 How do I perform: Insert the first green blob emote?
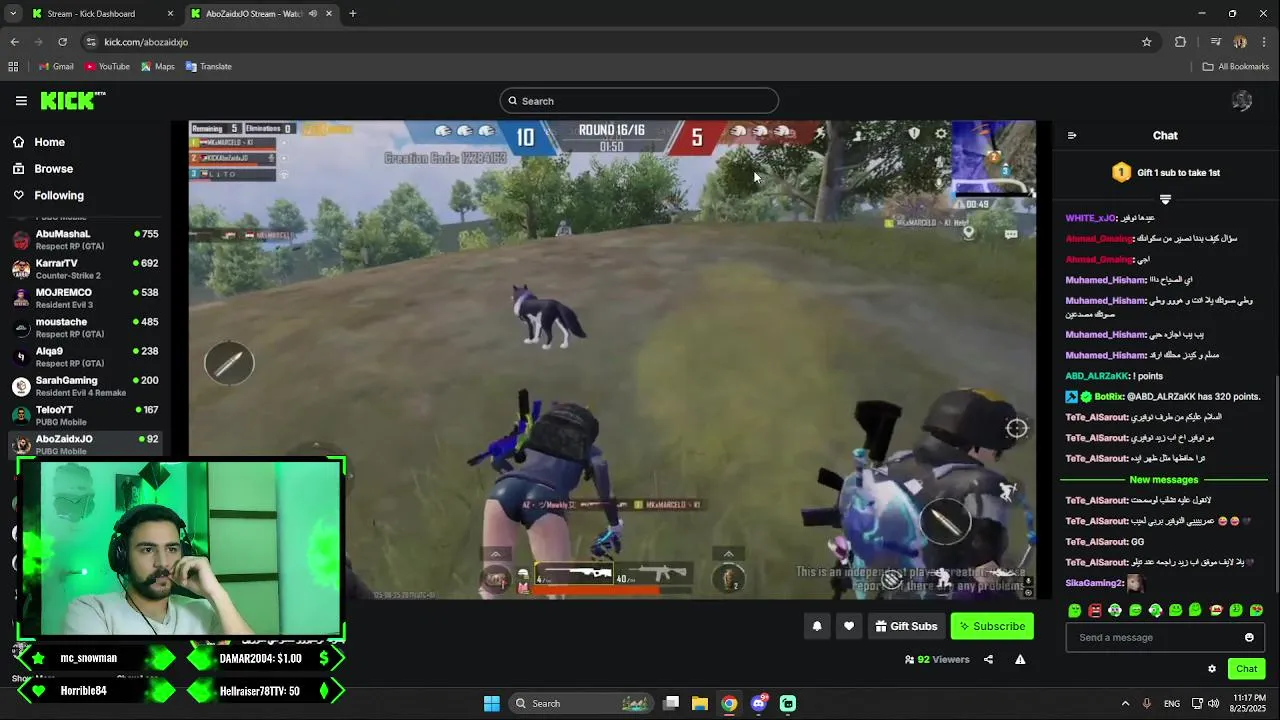[x=1075, y=610]
